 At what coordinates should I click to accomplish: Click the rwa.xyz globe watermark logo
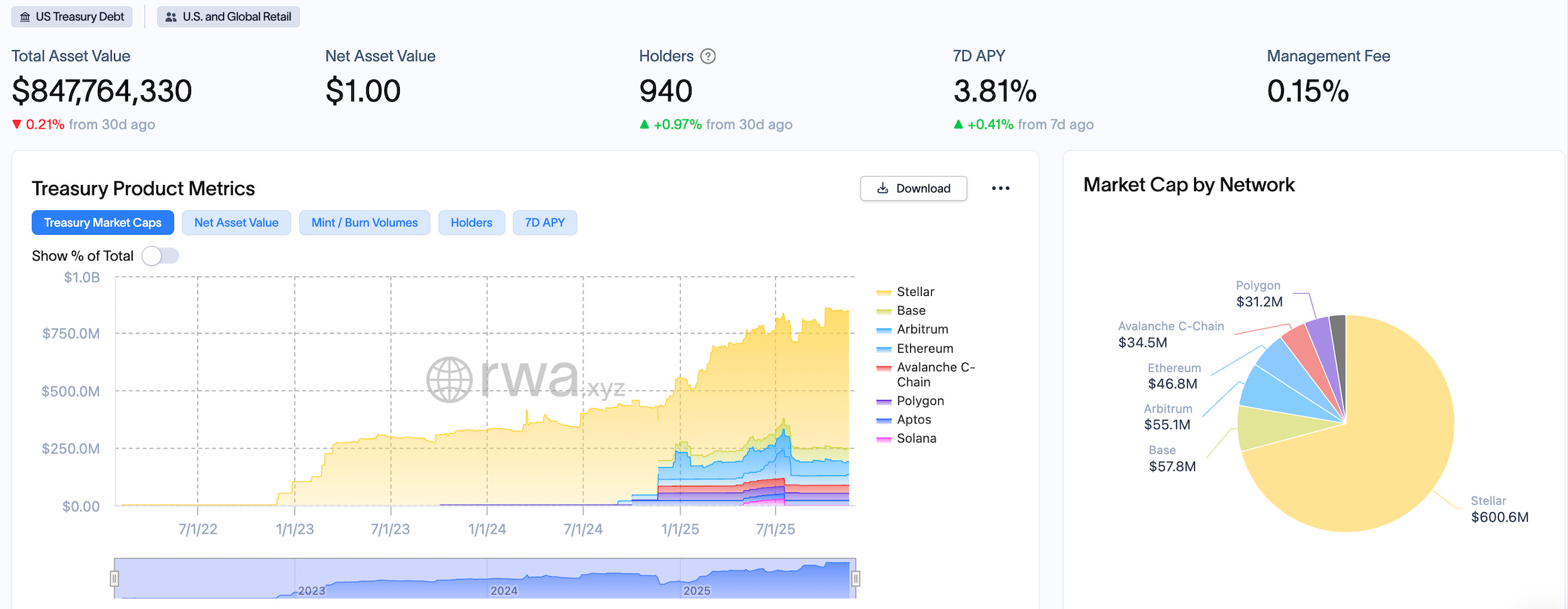coord(449,380)
